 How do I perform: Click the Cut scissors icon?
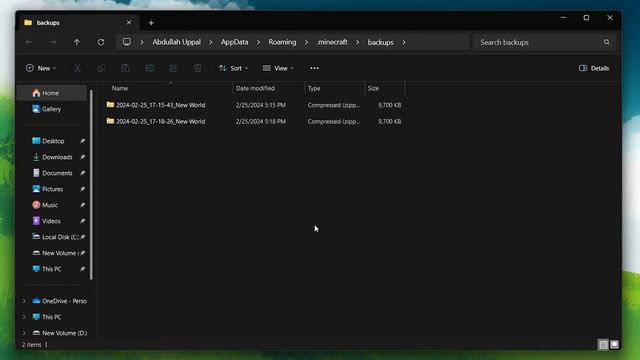77,68
